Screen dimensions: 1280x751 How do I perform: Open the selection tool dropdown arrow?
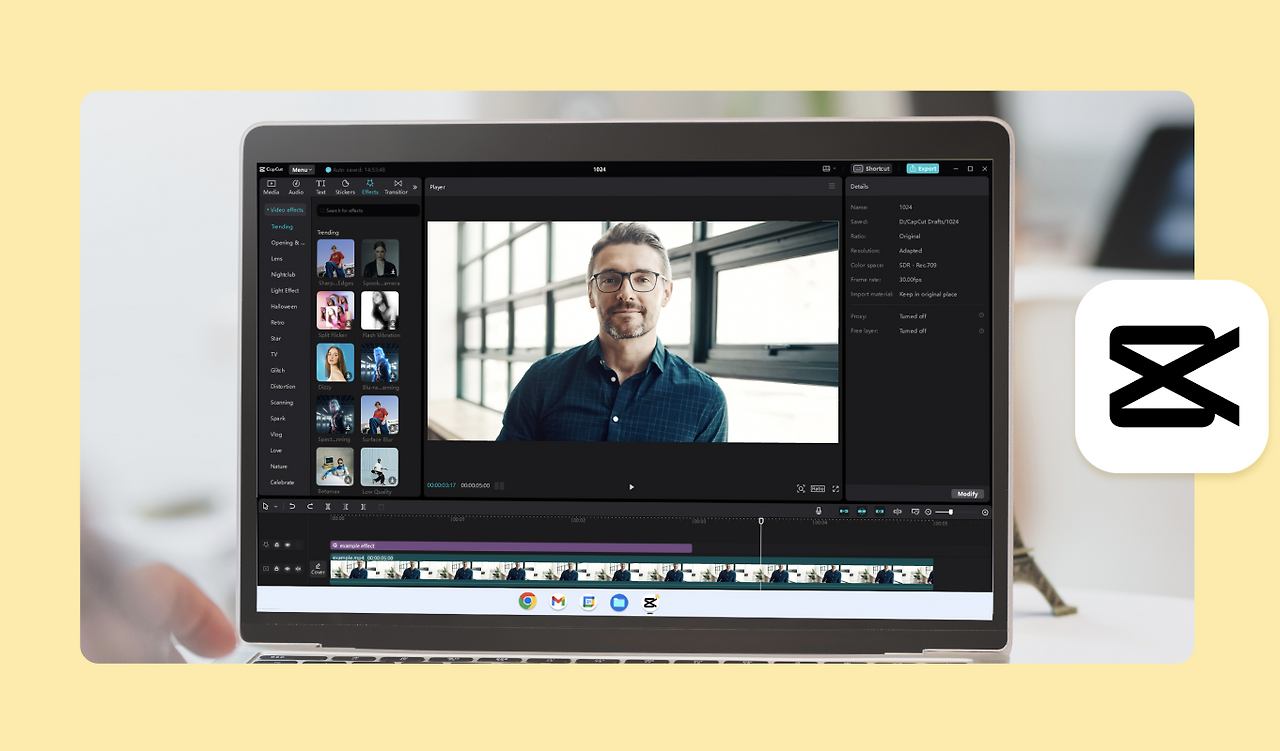point(275,507)
